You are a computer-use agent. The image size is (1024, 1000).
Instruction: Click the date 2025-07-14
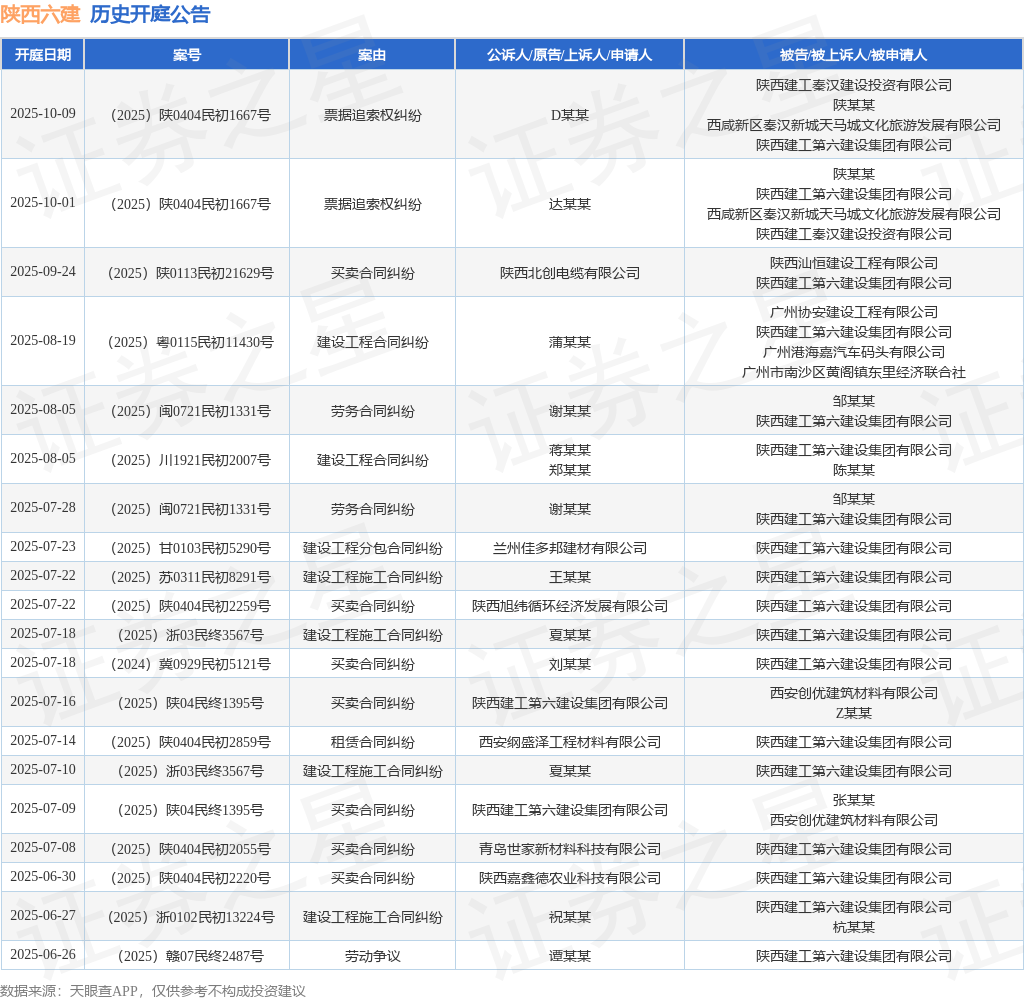42,741
